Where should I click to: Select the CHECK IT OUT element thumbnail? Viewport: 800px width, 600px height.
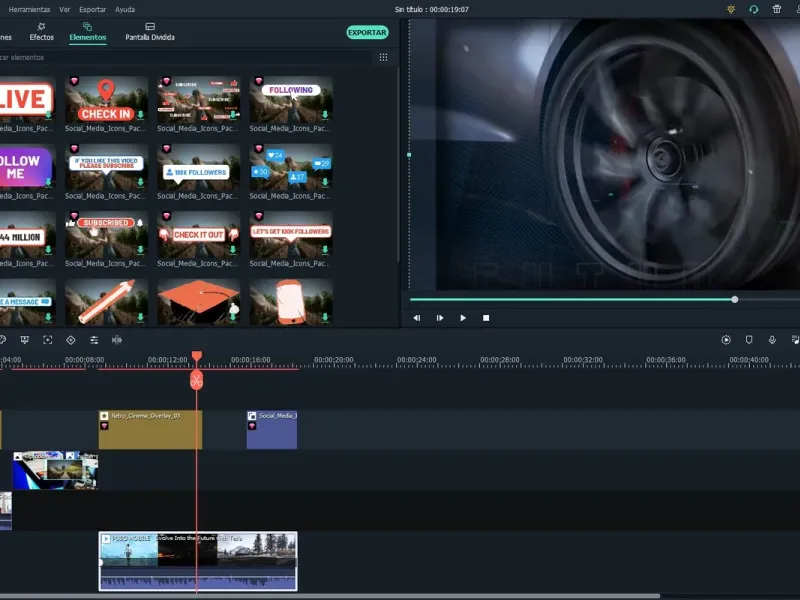198,235
